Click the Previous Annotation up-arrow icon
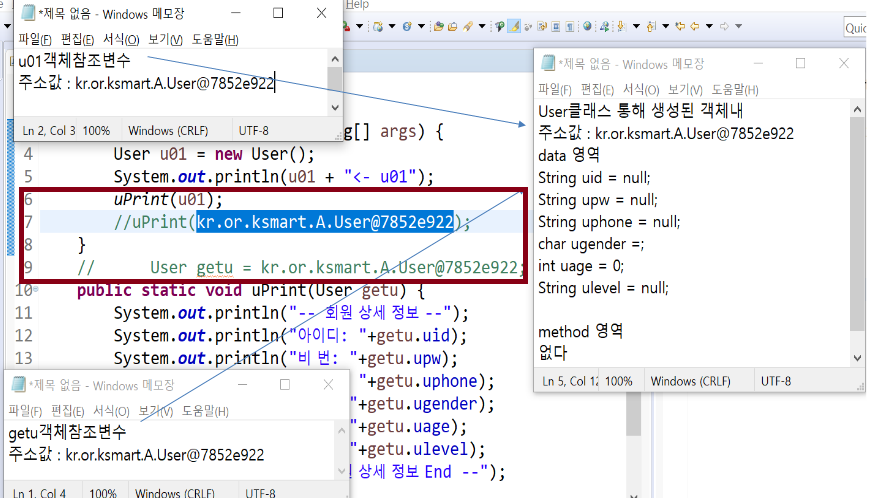The image size is (884, 498). tap(652, 27)
